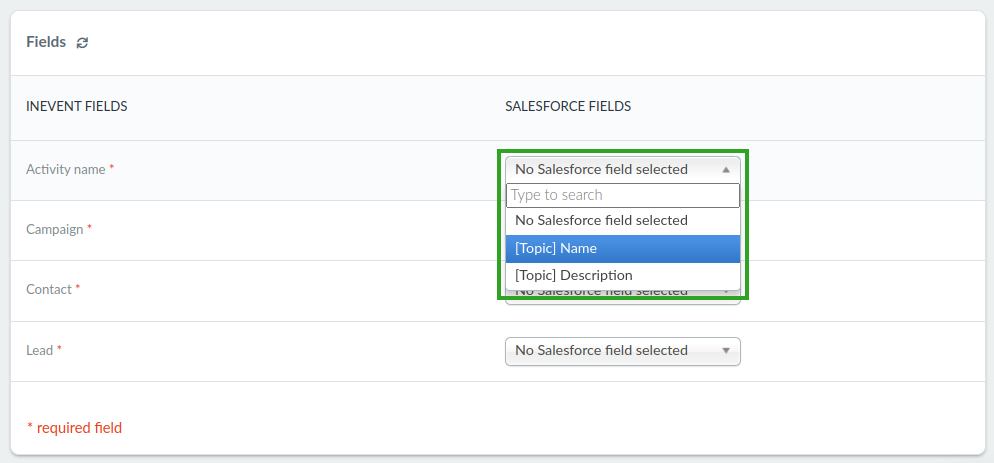Viewport: 994px width, 463px height.
Task: Click the red asterisk next to Lead
Action: coord(60,348)
